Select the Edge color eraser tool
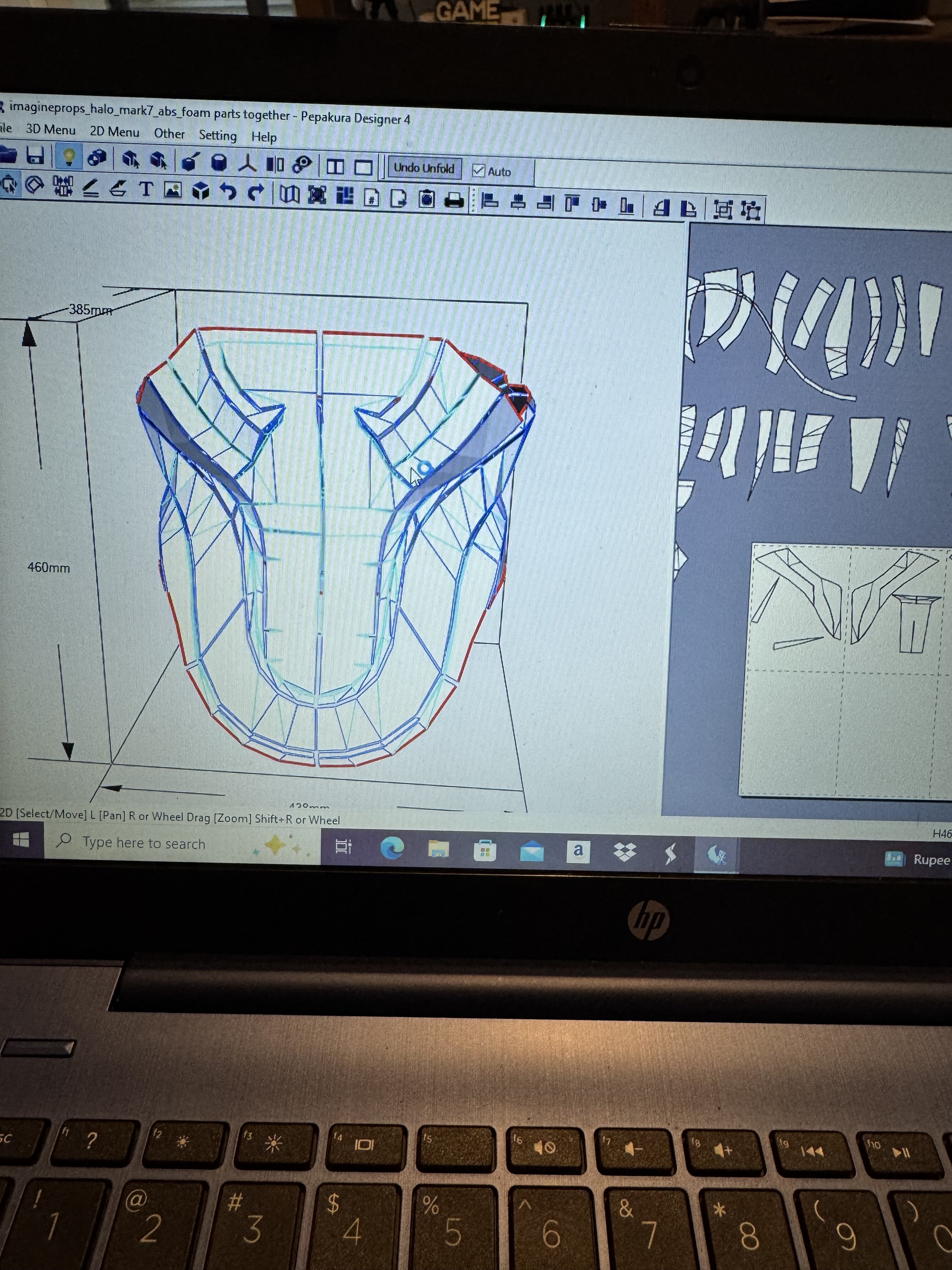Screen dimensions: 952x1270 pyautogui.click(x=118, y=188)
